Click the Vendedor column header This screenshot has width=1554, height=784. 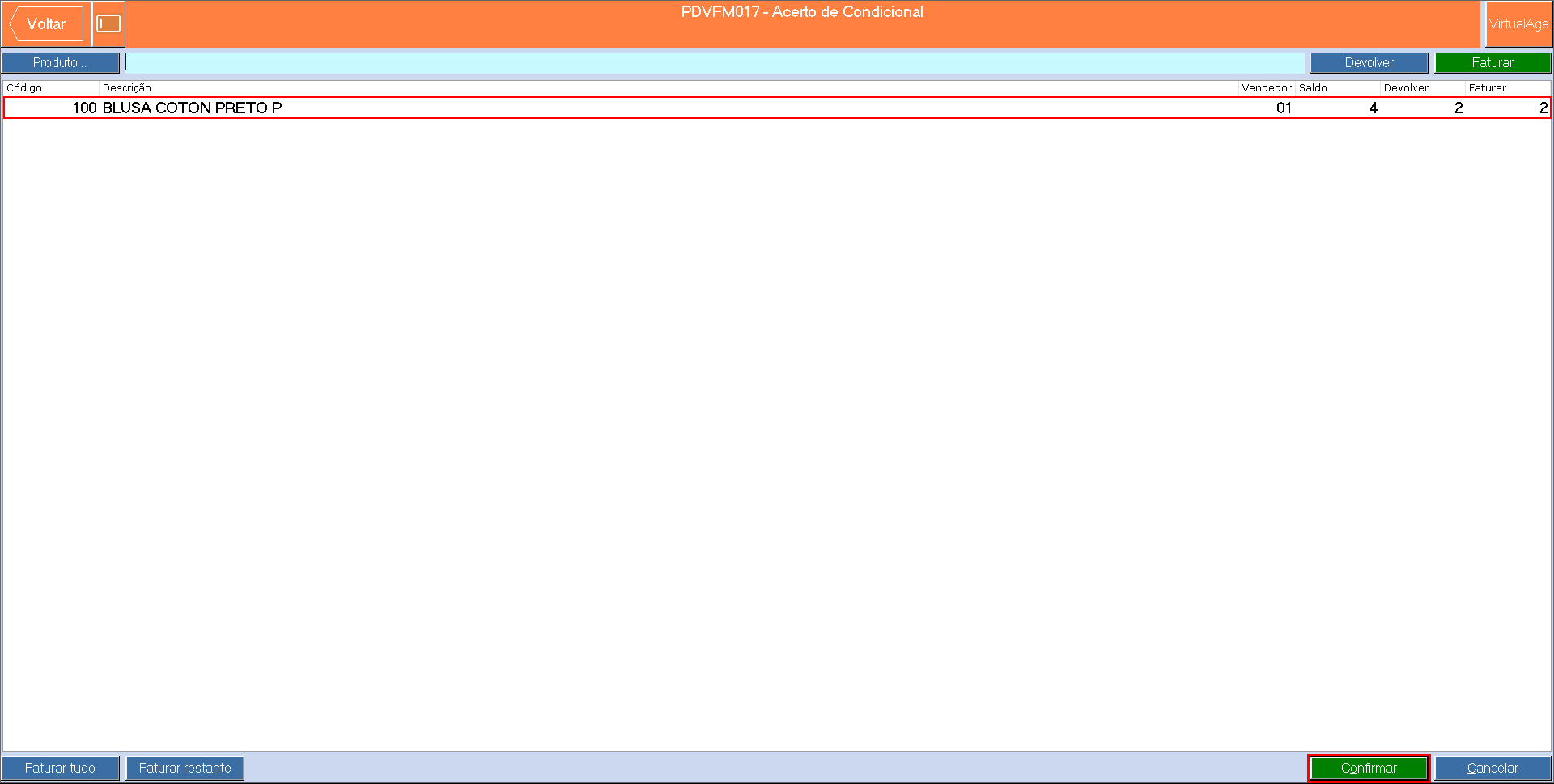point(1267,87)
